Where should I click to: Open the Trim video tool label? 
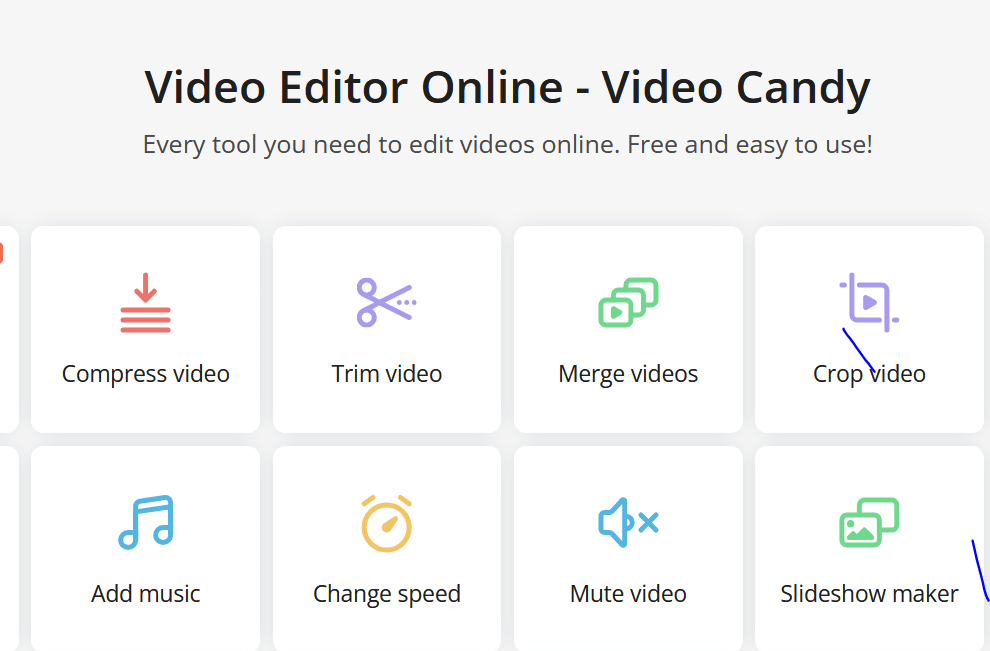coord(386,374)
